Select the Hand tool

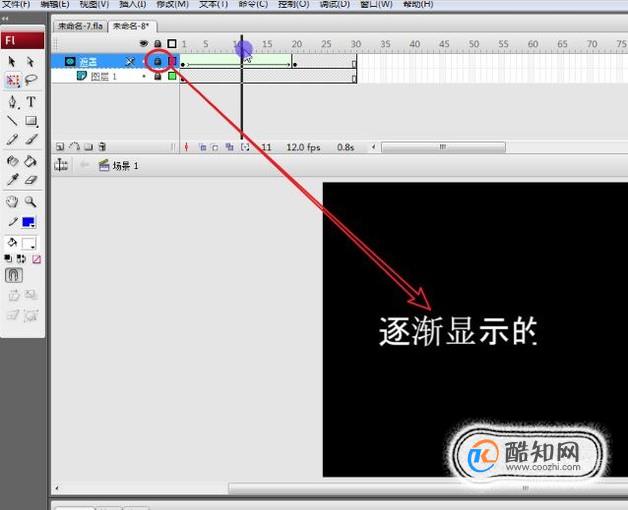tap(12, 201)
